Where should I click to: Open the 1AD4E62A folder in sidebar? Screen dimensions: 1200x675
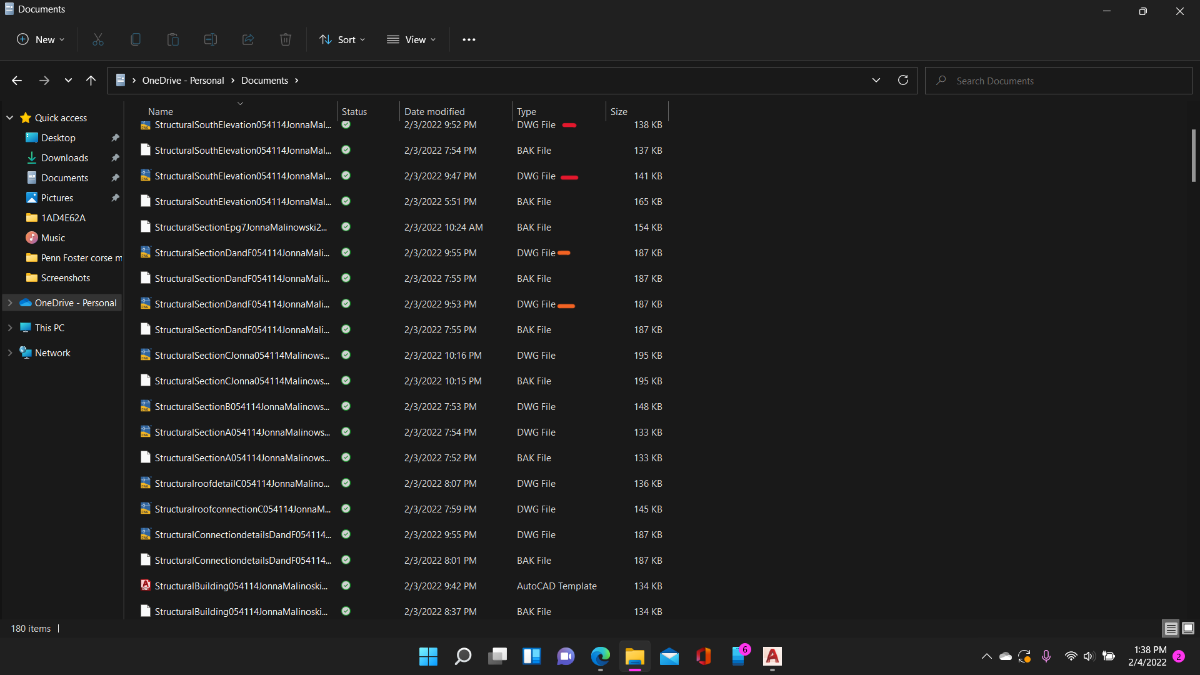tap(62, 218)
